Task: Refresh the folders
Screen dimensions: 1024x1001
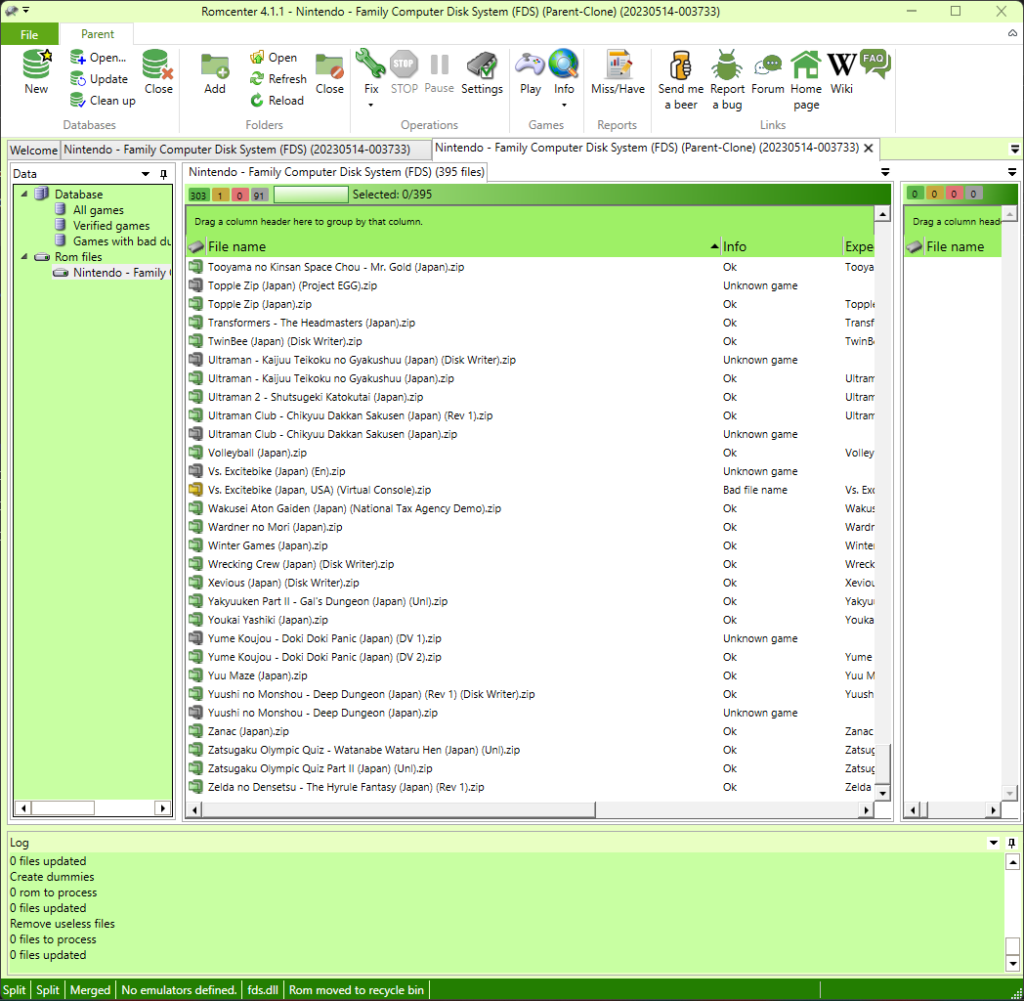Action: click(x=278, y=79)
